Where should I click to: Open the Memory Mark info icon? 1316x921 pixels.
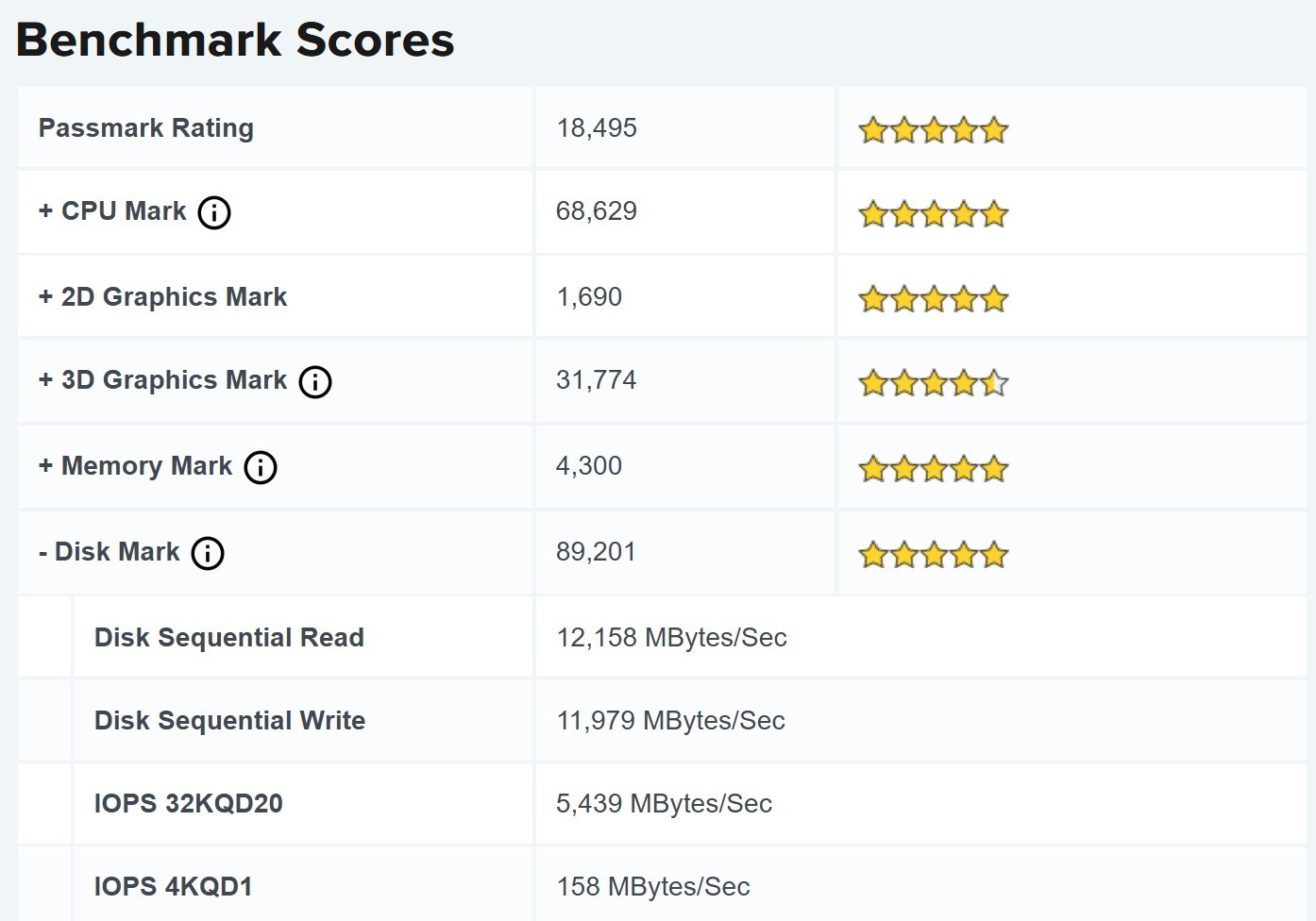coord(261,467)
